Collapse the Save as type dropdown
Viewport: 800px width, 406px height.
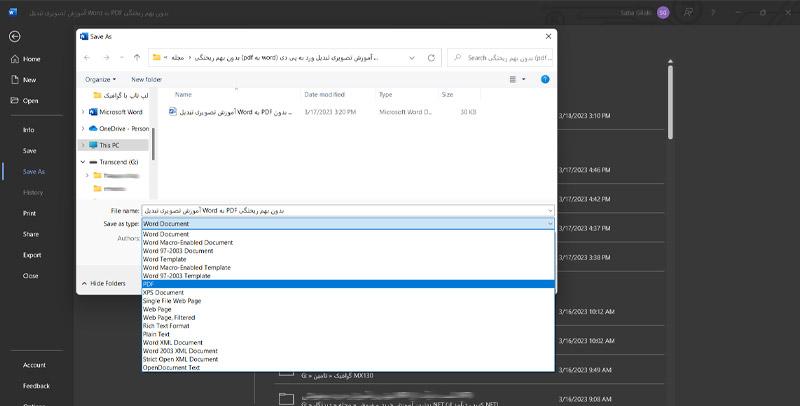549,224
